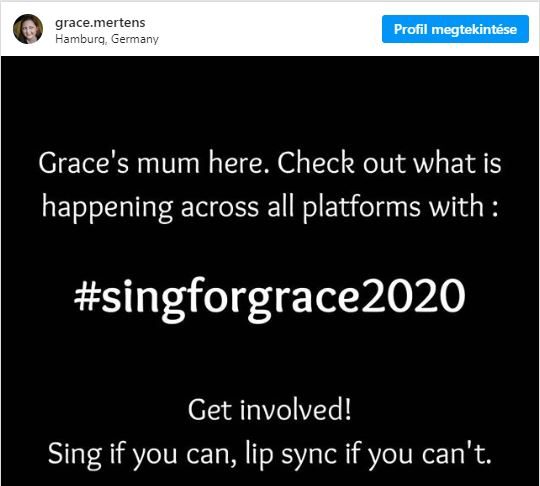Screen dimensions: 540x486
Task: Click the word "across" in the second line
Action: 219,209
